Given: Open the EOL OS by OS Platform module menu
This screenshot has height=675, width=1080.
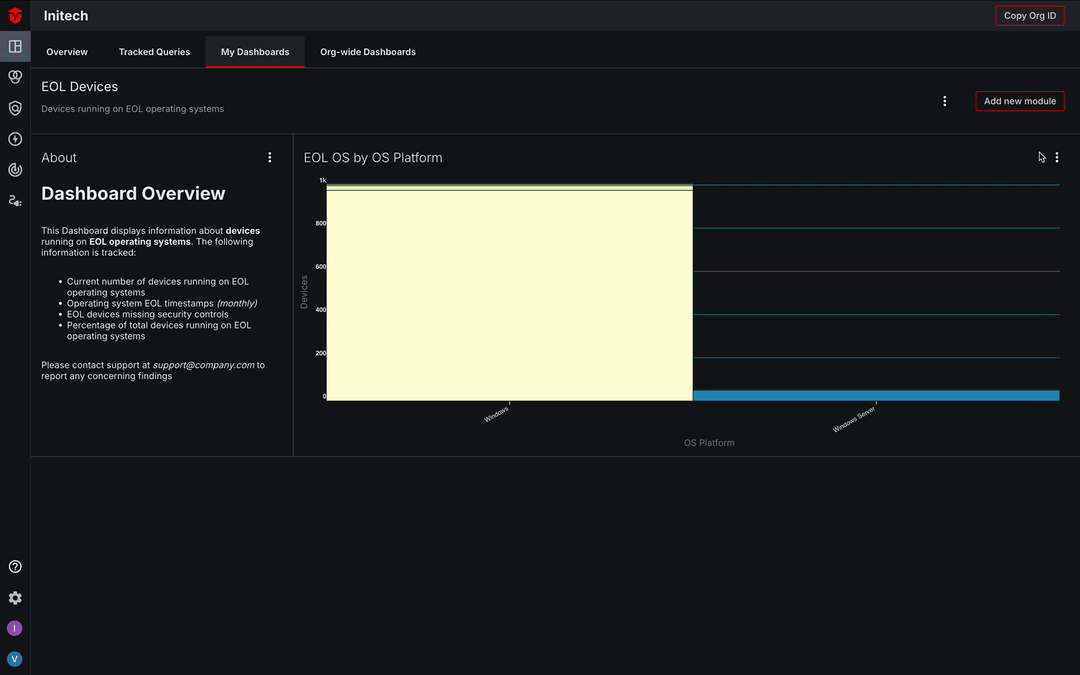Looking at the screenshot, I should [x=1057, y=158].
